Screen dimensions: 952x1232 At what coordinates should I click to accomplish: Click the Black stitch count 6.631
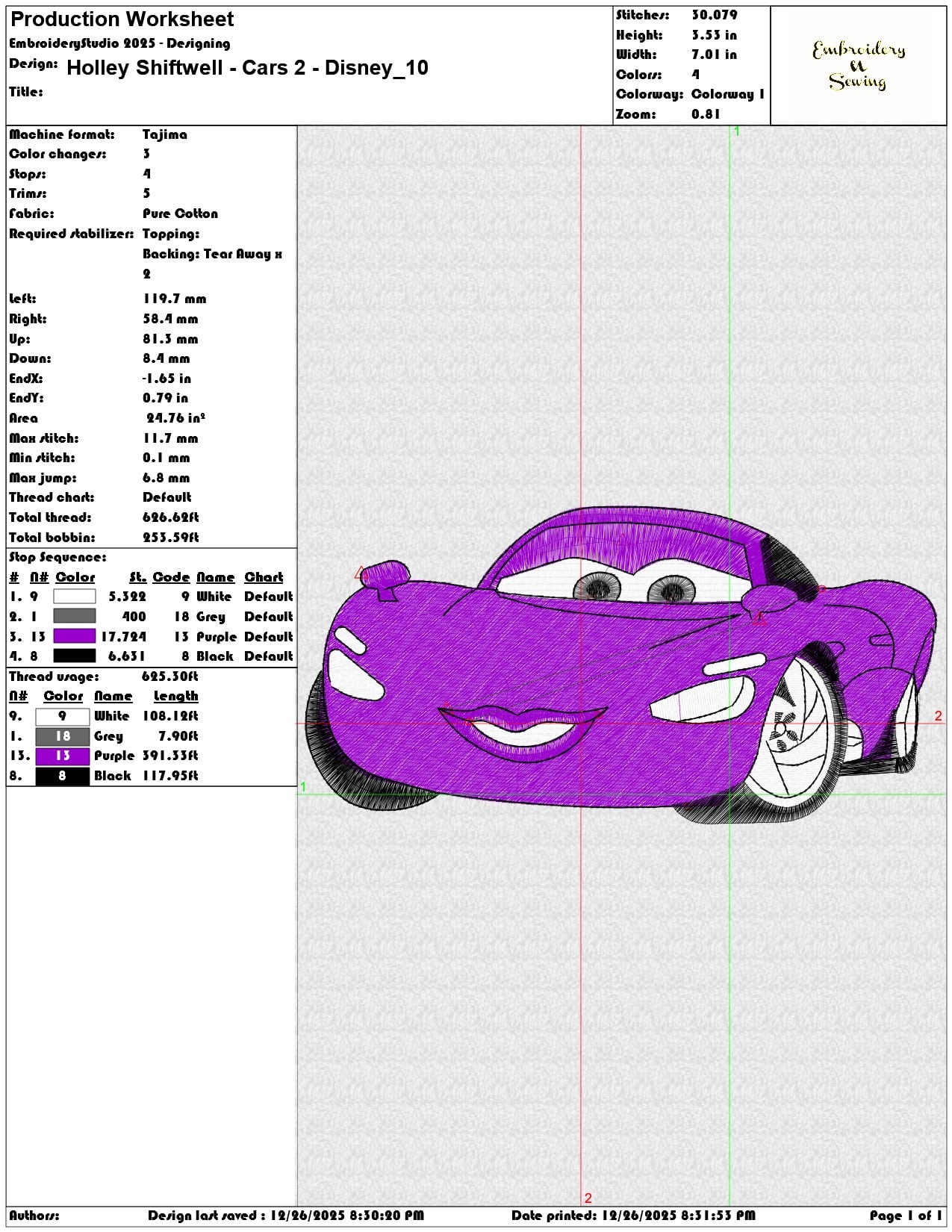(x=126, y=656)
